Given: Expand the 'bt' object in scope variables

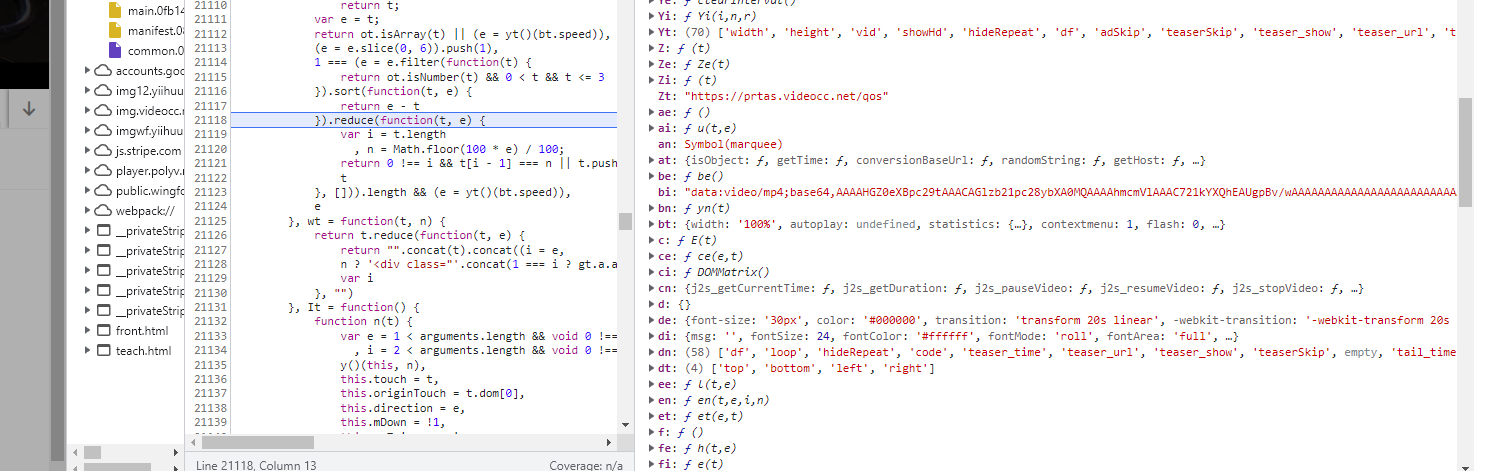Looking at the screenshot, I should tap(653, 224).
